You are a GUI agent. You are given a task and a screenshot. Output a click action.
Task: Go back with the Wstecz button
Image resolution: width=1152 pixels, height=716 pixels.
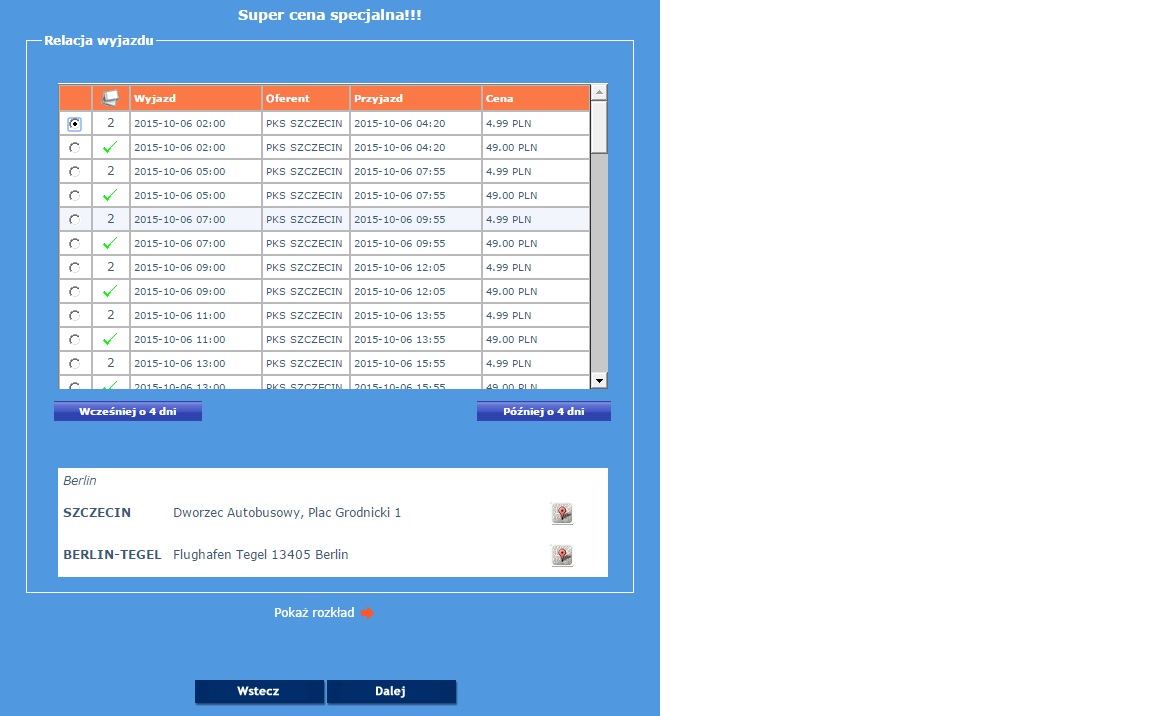tap(259, 692)
